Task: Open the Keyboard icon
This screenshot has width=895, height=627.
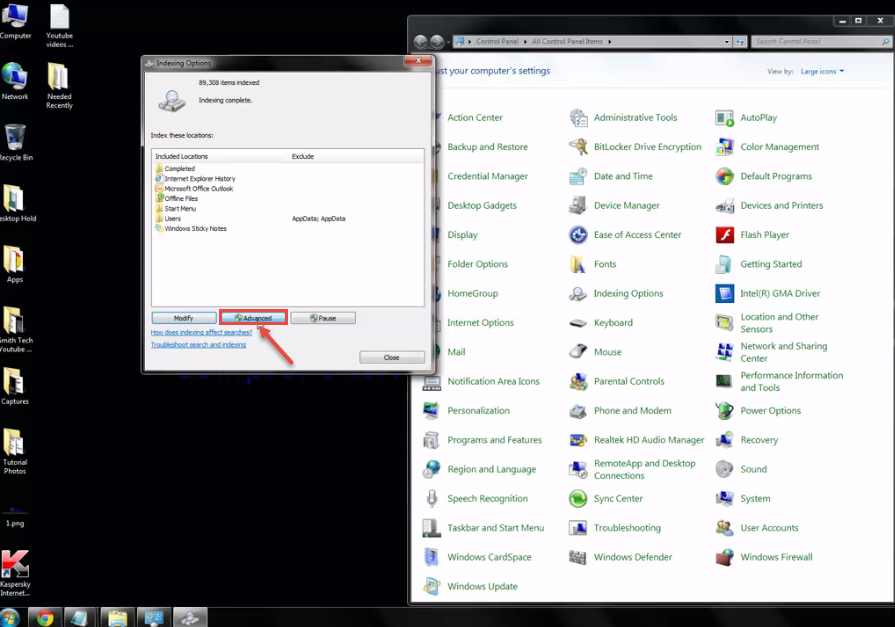Action: coord(578,323)
